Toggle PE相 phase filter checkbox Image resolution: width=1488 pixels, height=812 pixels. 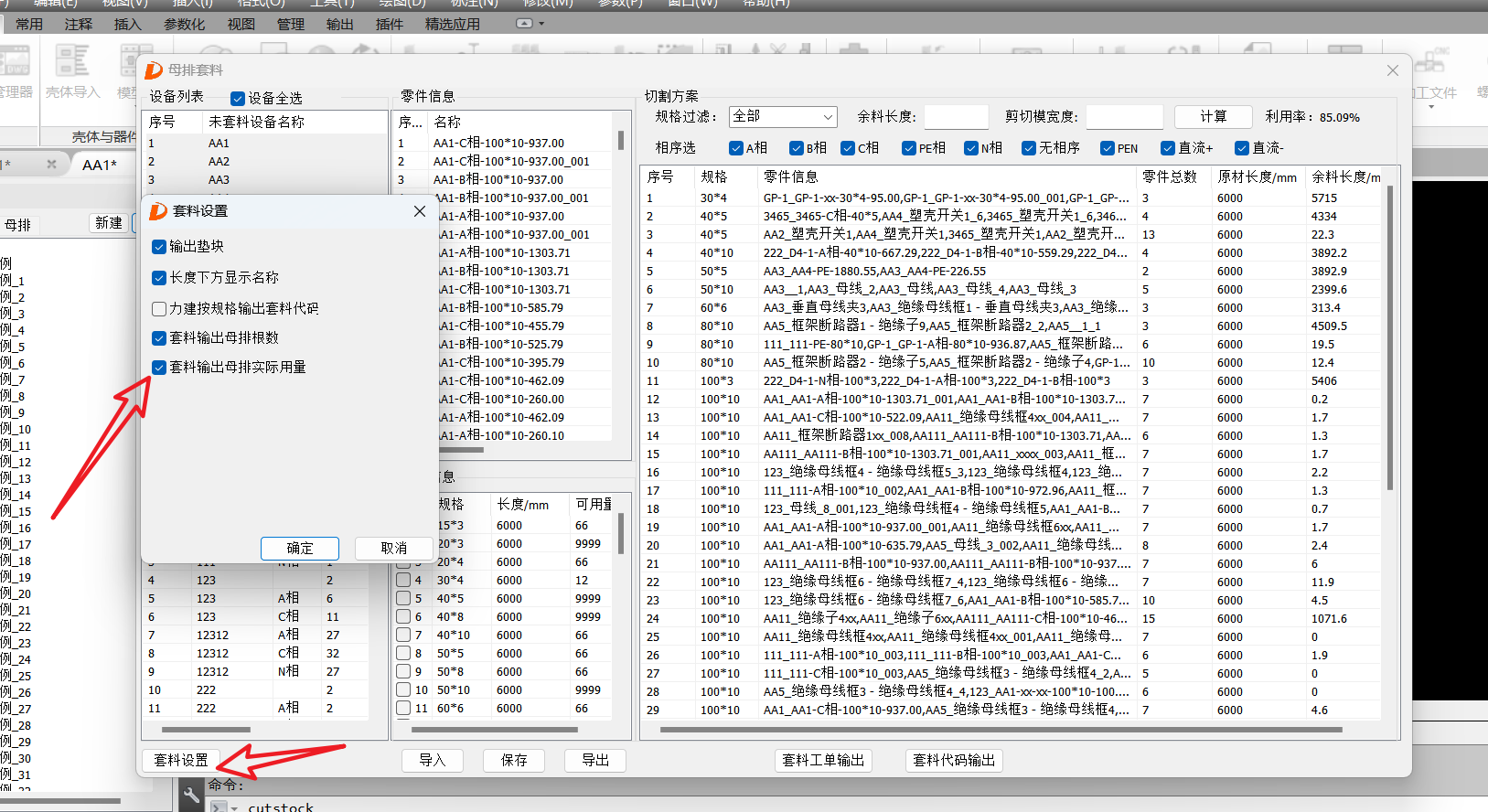(x=909, y=148)
